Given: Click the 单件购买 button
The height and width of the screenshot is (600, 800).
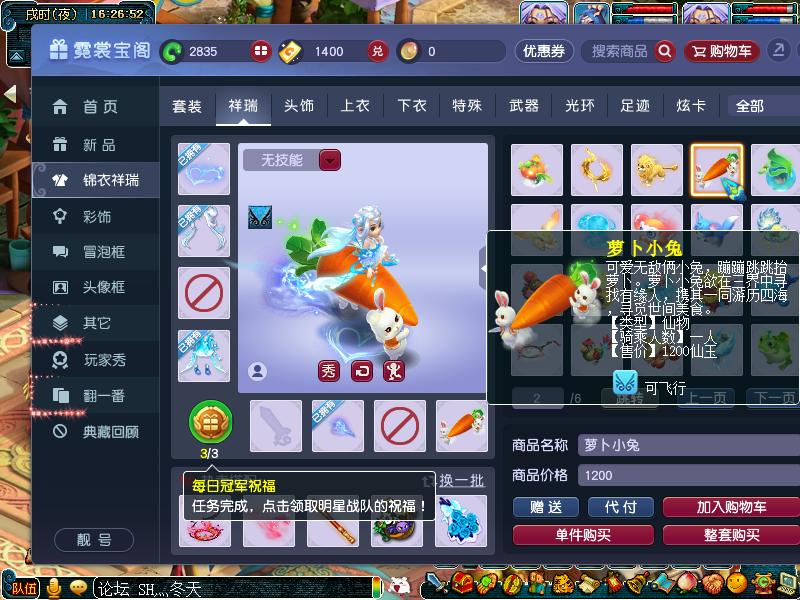Looking at the screenshot, I should [583, 535].
